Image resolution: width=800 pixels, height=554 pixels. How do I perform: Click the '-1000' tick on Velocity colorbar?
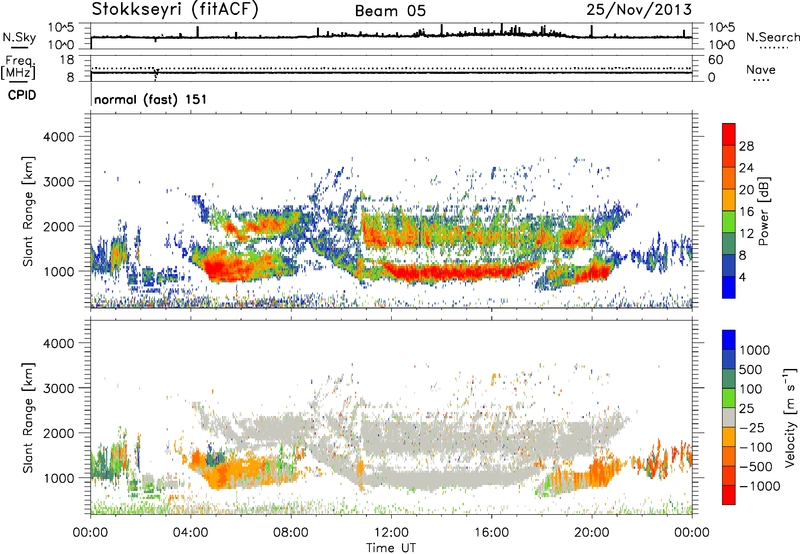[x=759, y=486]
